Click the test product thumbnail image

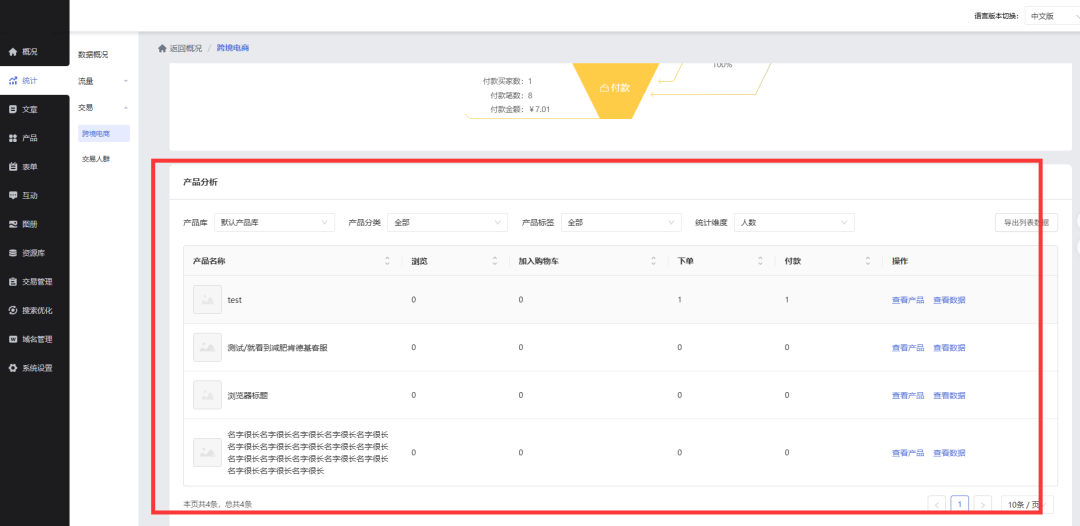click(x=207, y=300)
